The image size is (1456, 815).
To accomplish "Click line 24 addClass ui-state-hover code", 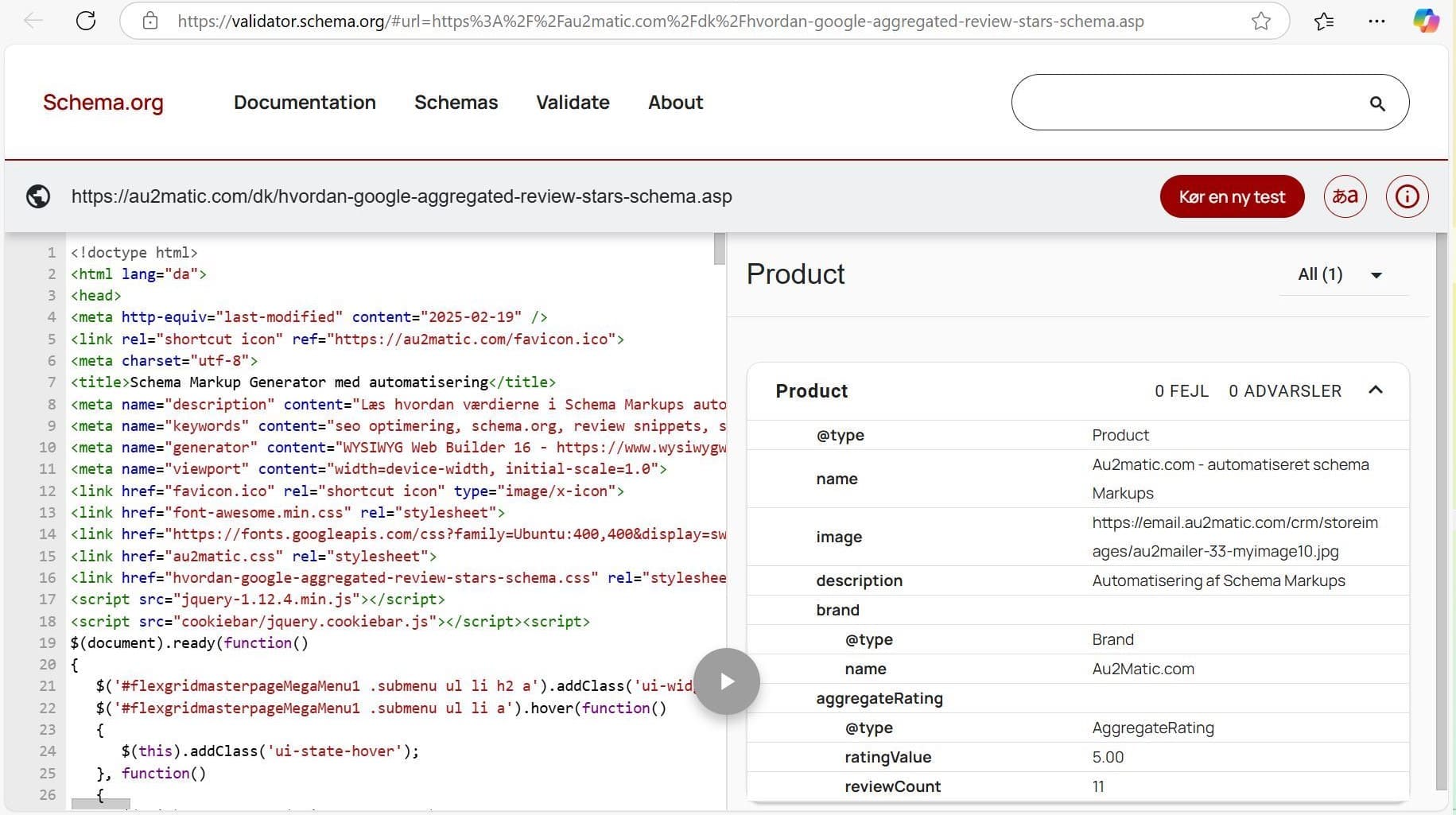I will click(270, 751).
